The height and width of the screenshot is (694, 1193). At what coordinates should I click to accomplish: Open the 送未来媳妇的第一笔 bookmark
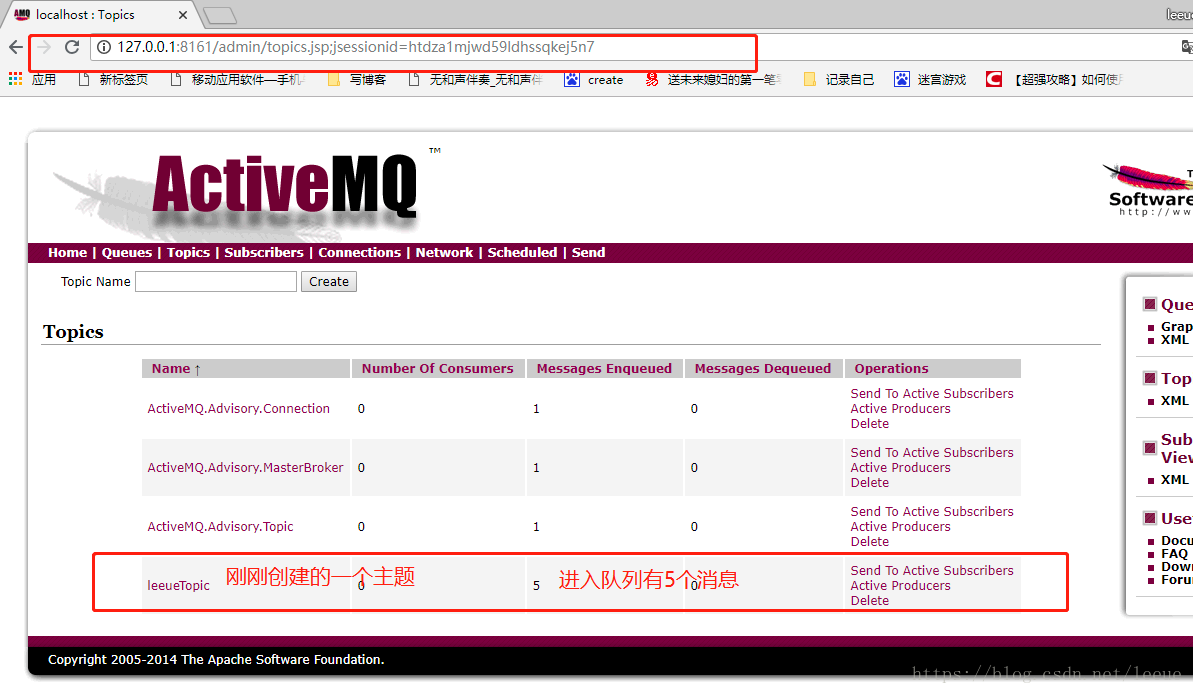(713, 79)
